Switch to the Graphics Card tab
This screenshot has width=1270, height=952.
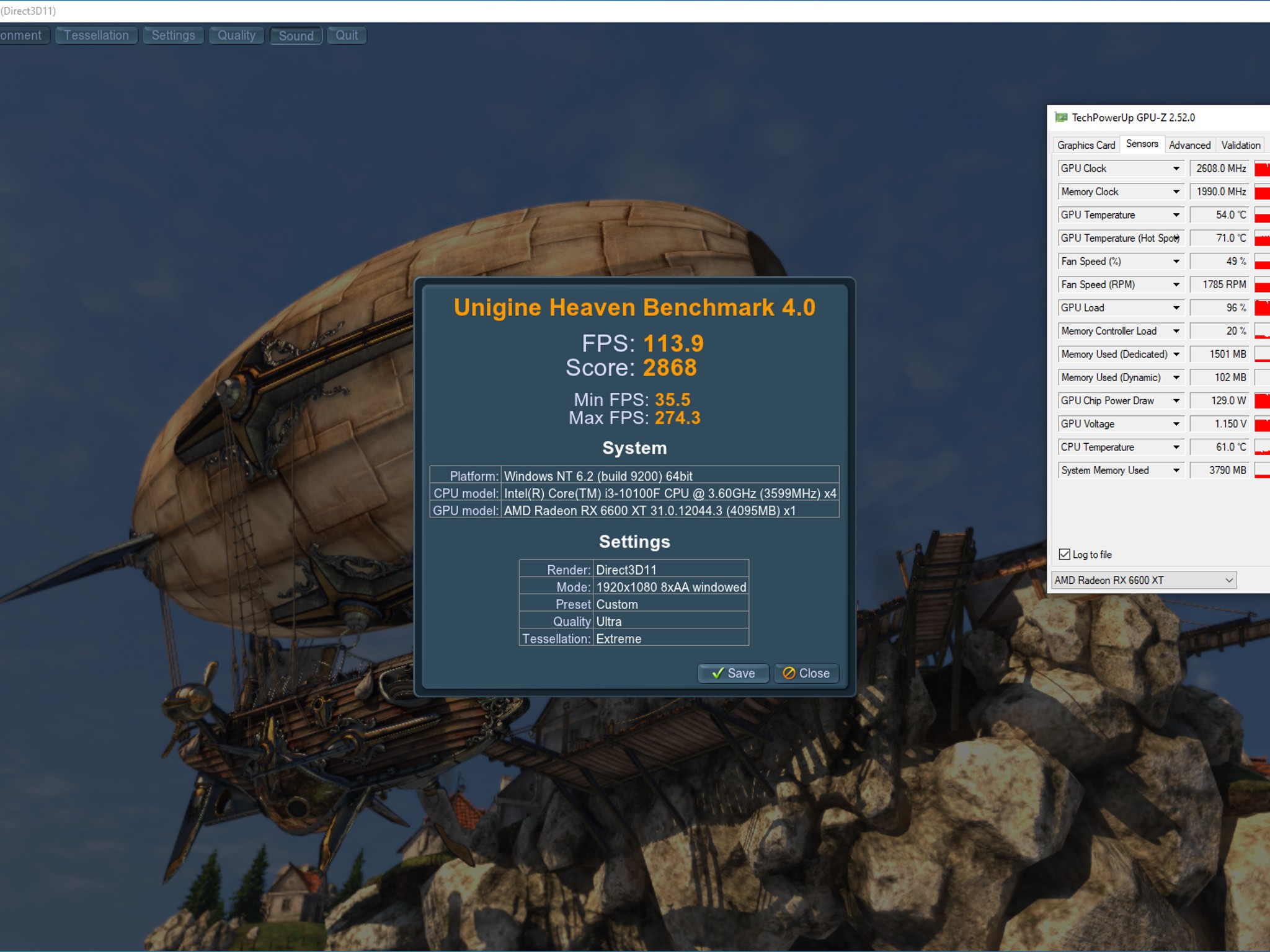click(1086, 145)
